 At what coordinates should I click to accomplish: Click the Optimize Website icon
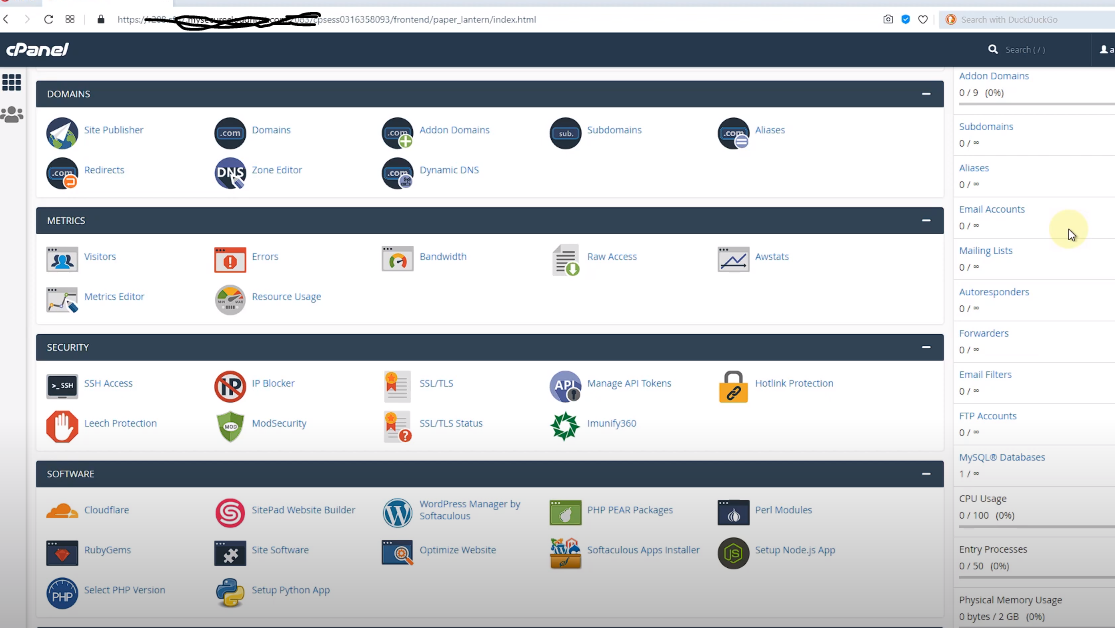click(398, 553)
